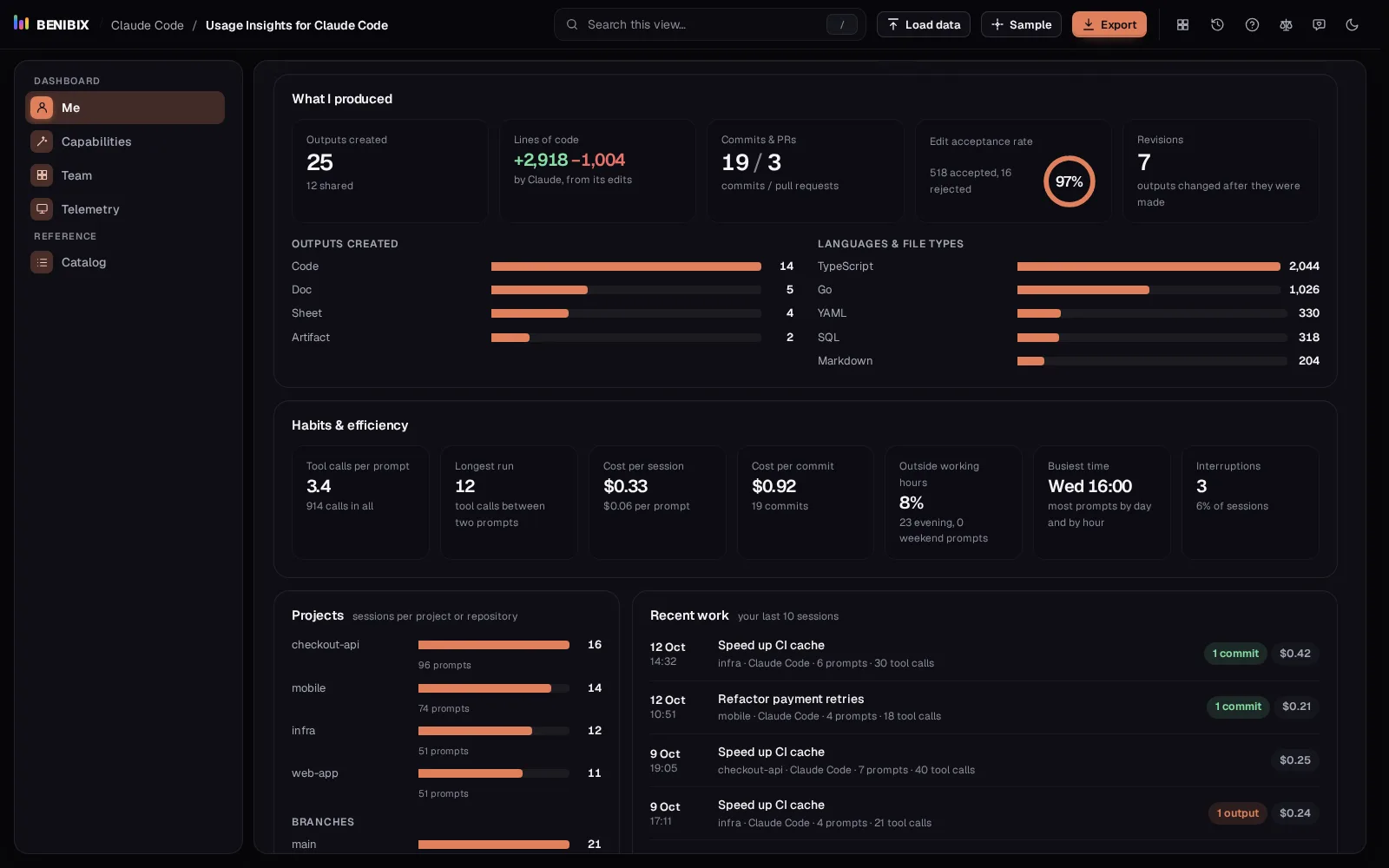The image size is (1389, 868).
Task: Click the TypeScript lines progress bar
Action: (1149, 266)
